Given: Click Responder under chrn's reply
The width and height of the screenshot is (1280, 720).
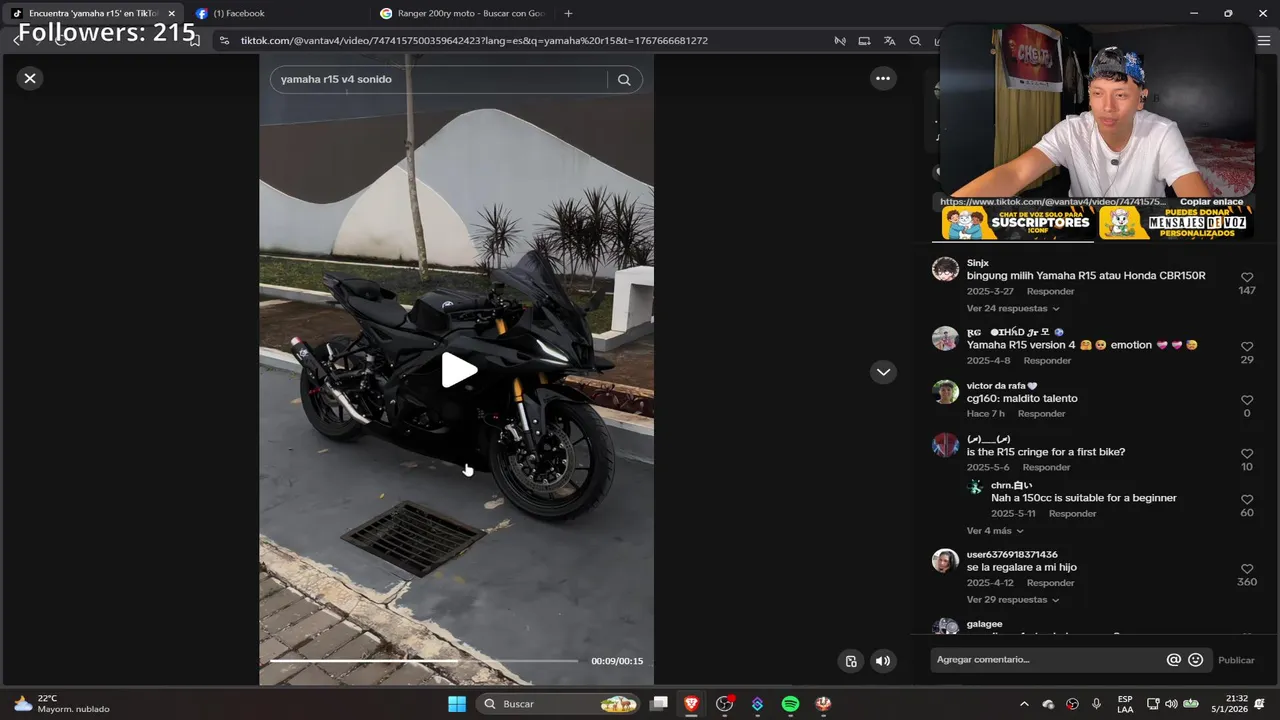Looking at the screenshot, I should coord(1072,513).
